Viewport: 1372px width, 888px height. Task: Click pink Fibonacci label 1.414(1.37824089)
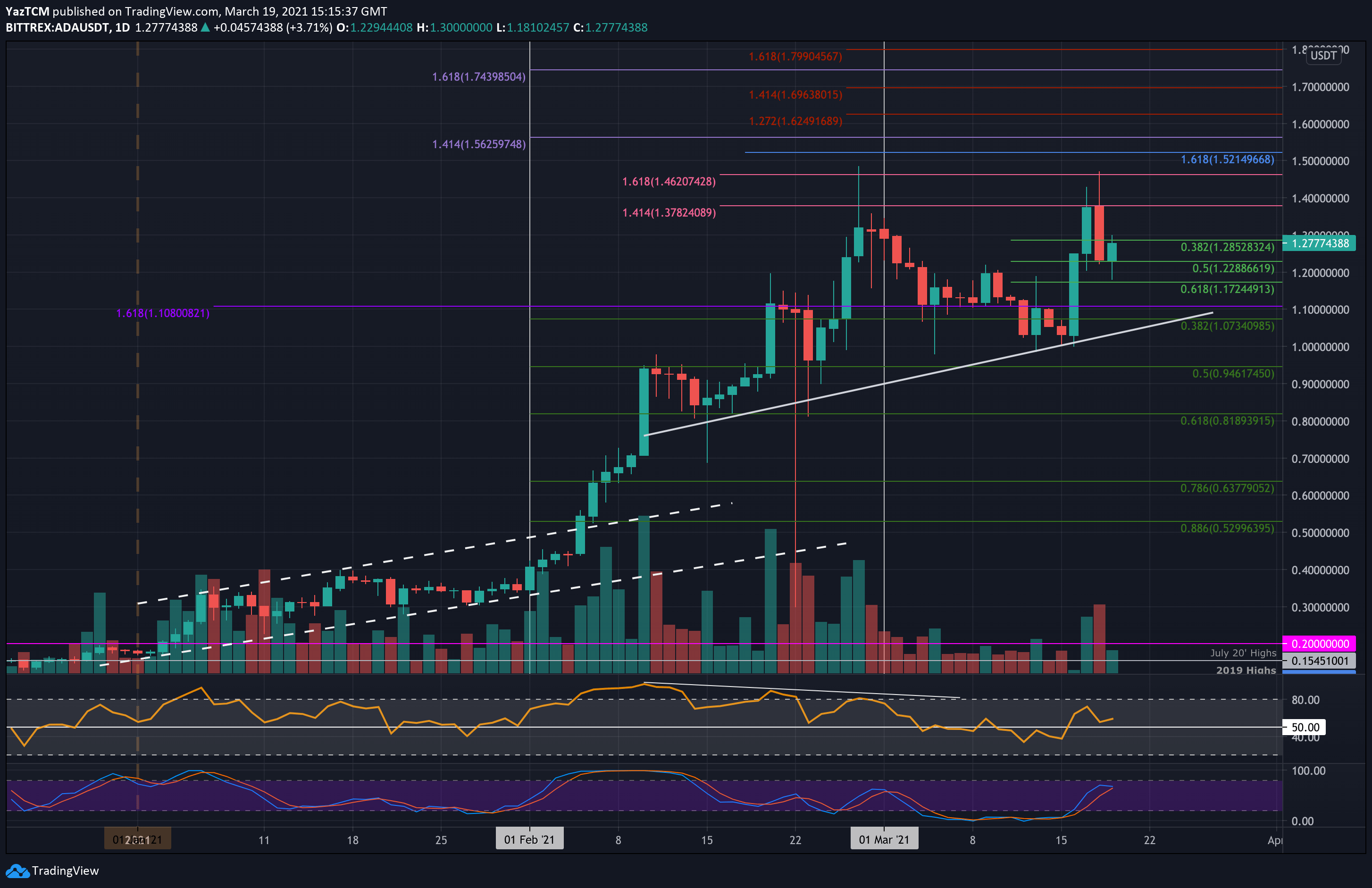click(669, 213)
